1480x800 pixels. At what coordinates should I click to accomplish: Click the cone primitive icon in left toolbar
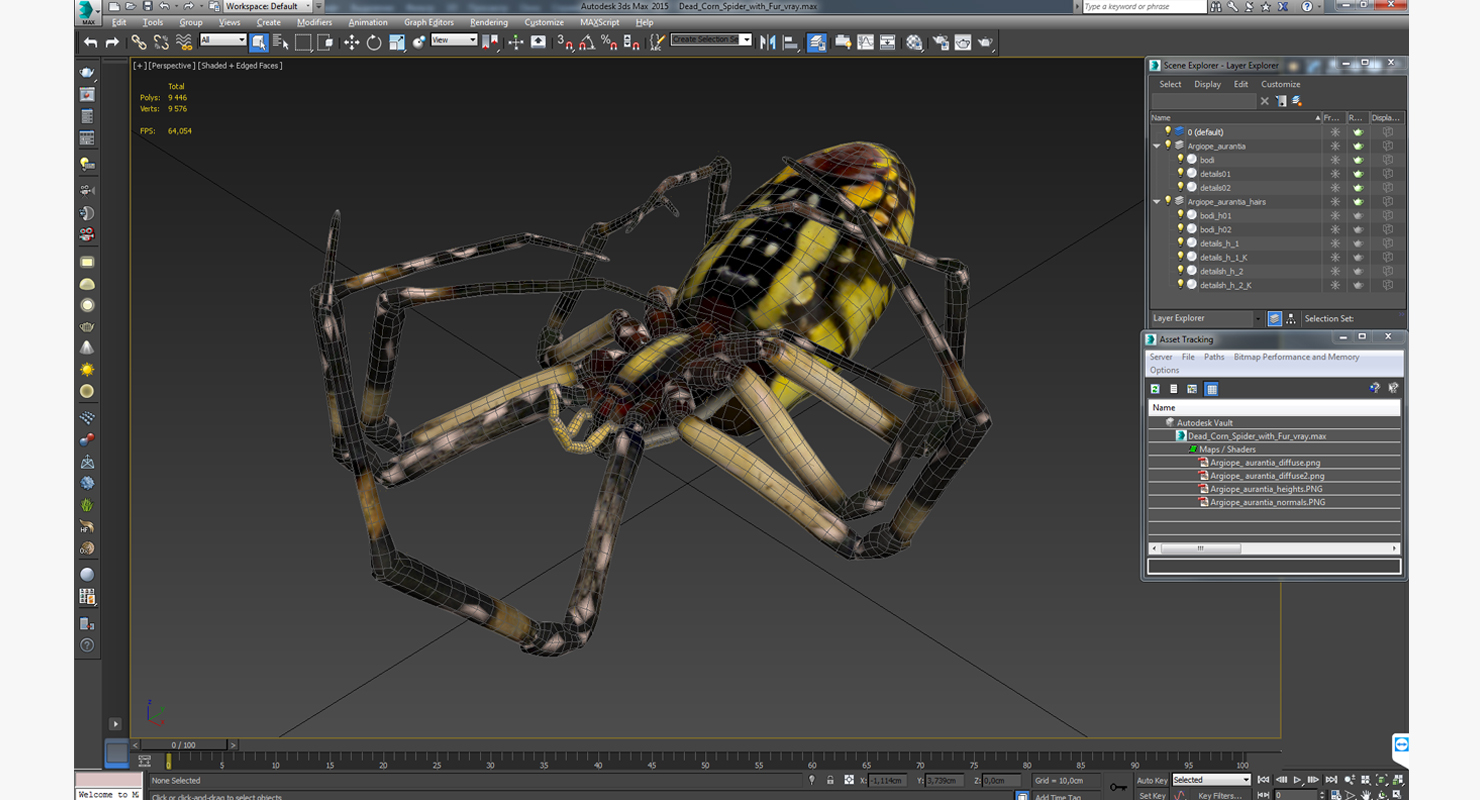tap(87, 348)
